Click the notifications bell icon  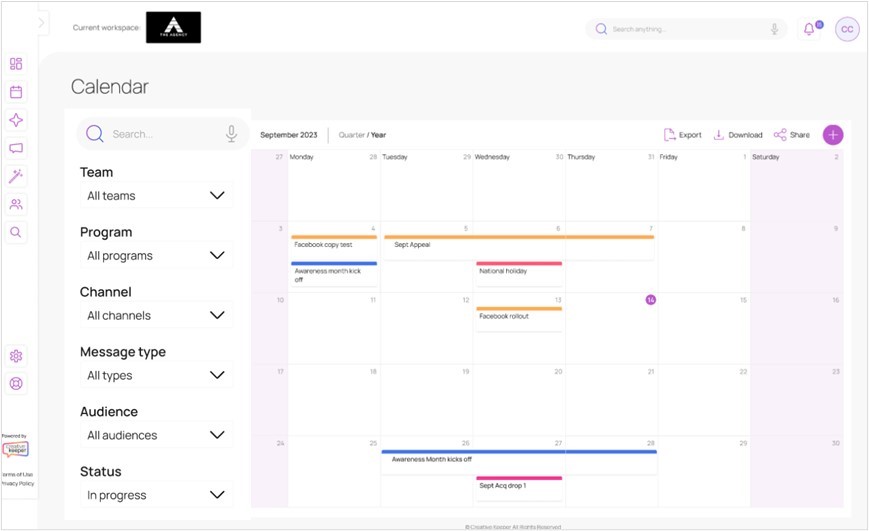809,29
